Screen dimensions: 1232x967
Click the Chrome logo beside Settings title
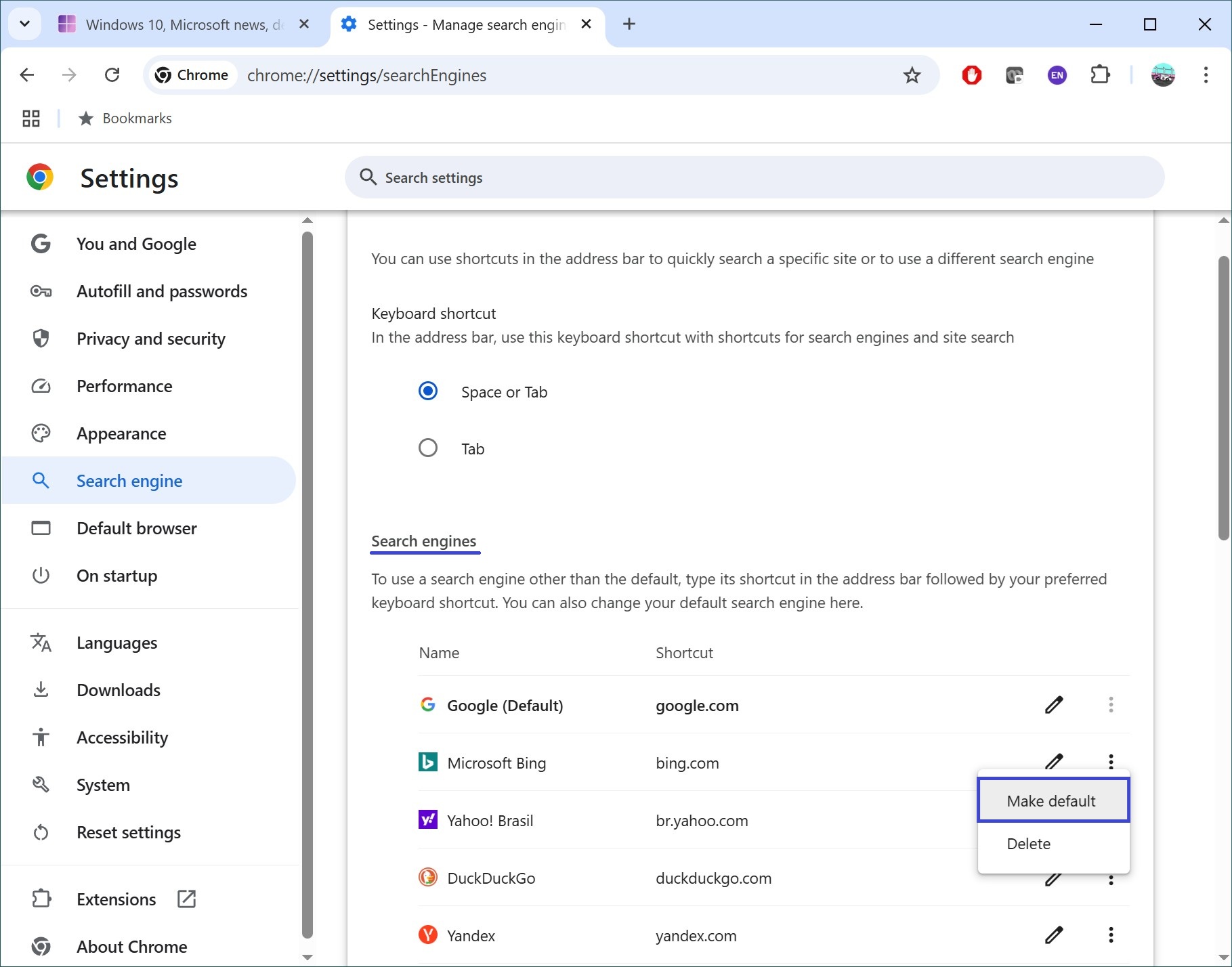[x=40, y=177]
